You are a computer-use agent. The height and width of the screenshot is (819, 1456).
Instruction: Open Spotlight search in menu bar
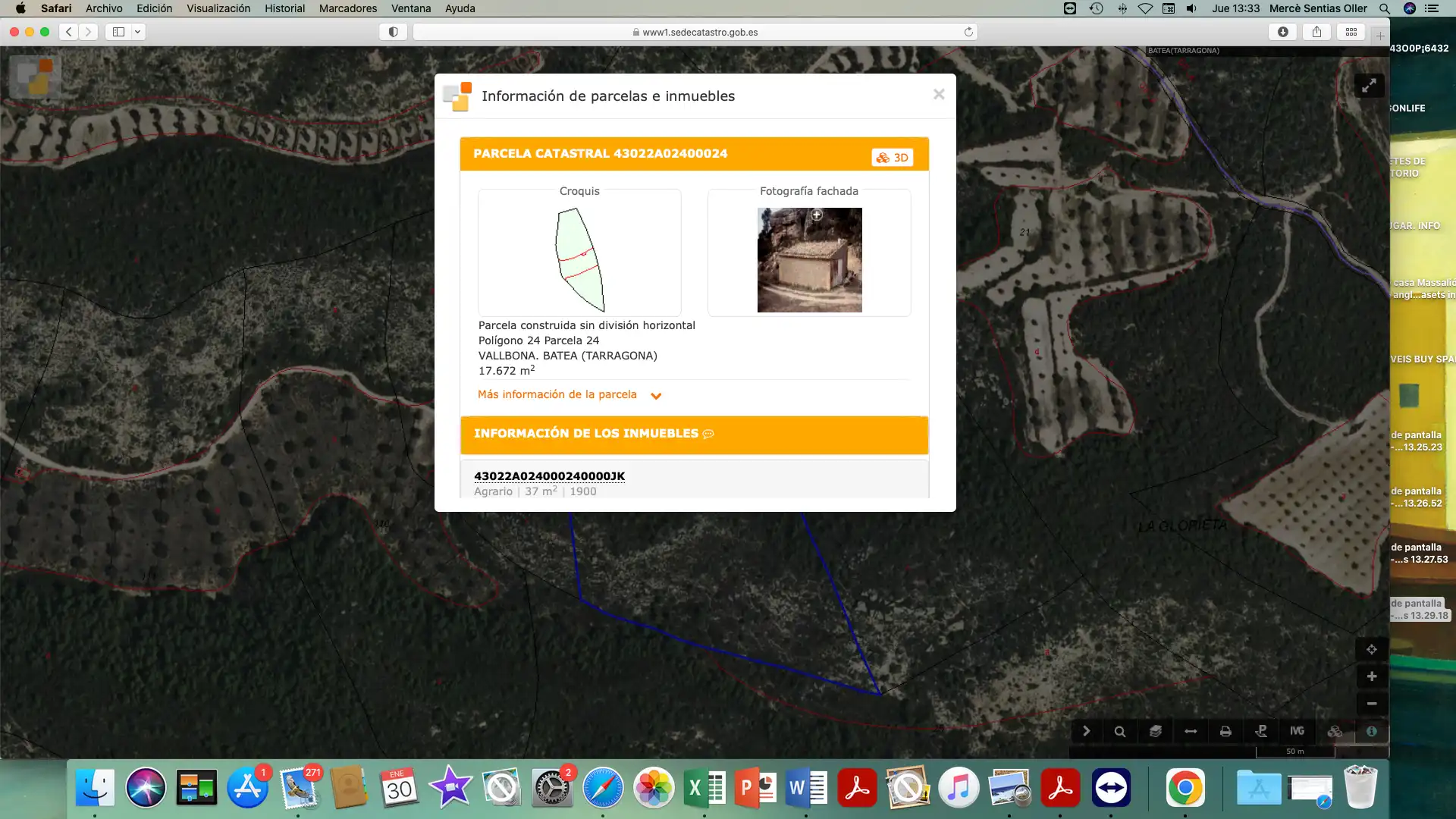pyautogui.click(x=1385, y=8)
